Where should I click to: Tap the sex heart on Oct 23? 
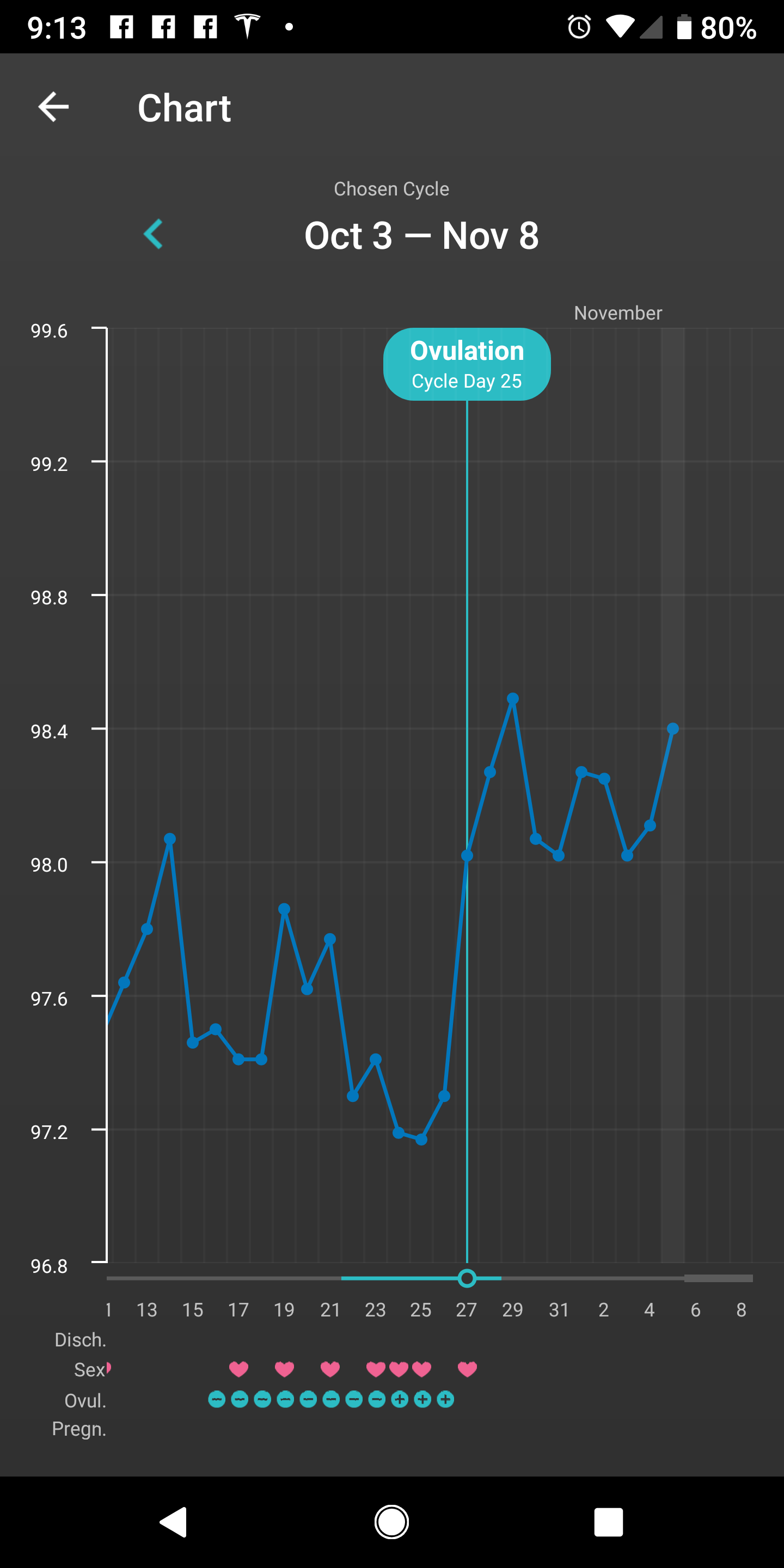click(376, 1369)
